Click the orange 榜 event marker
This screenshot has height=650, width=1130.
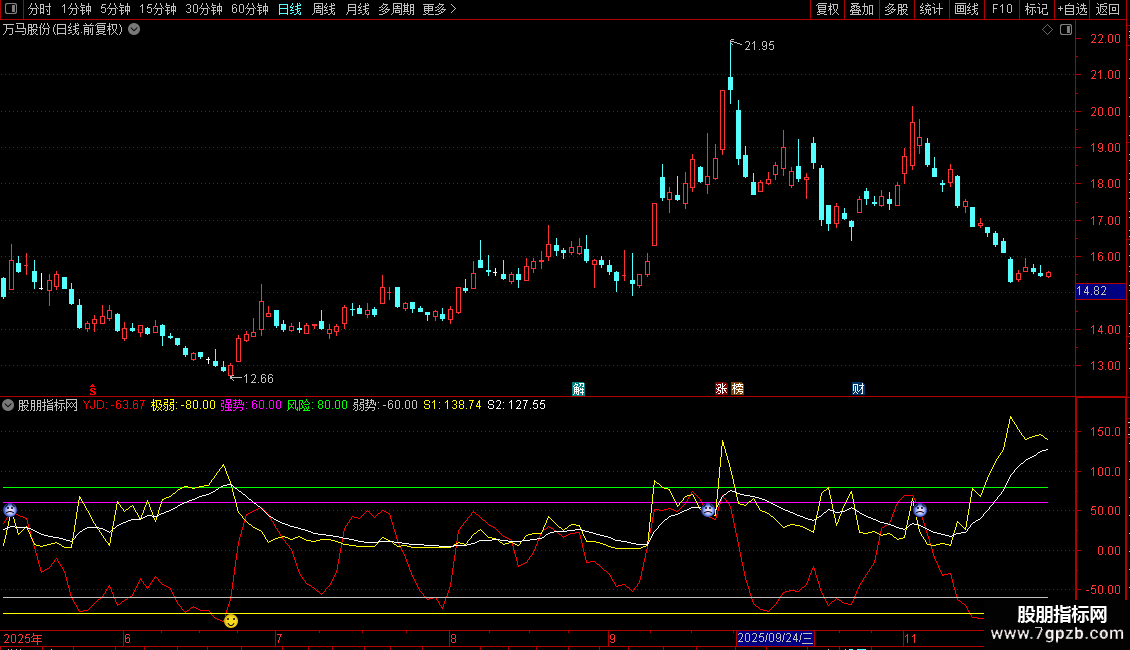coord(738,389)
